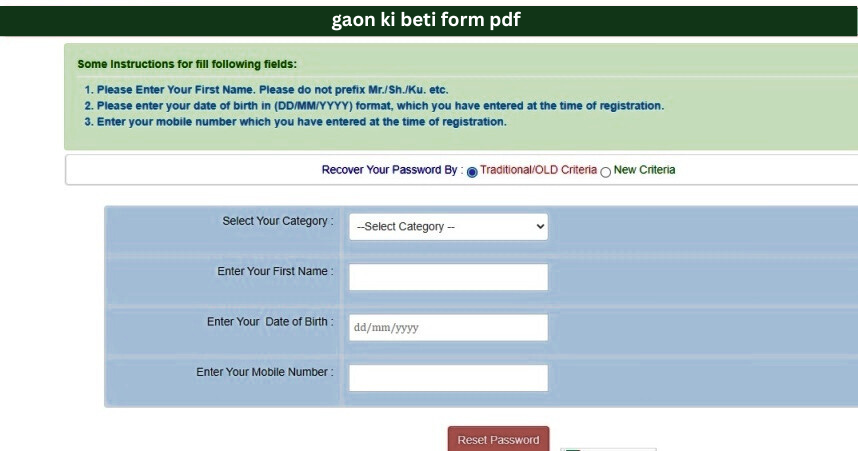Click the Select Category dropdown arrow
Viewport: 858px width, 451px height.
coord(541,227)
